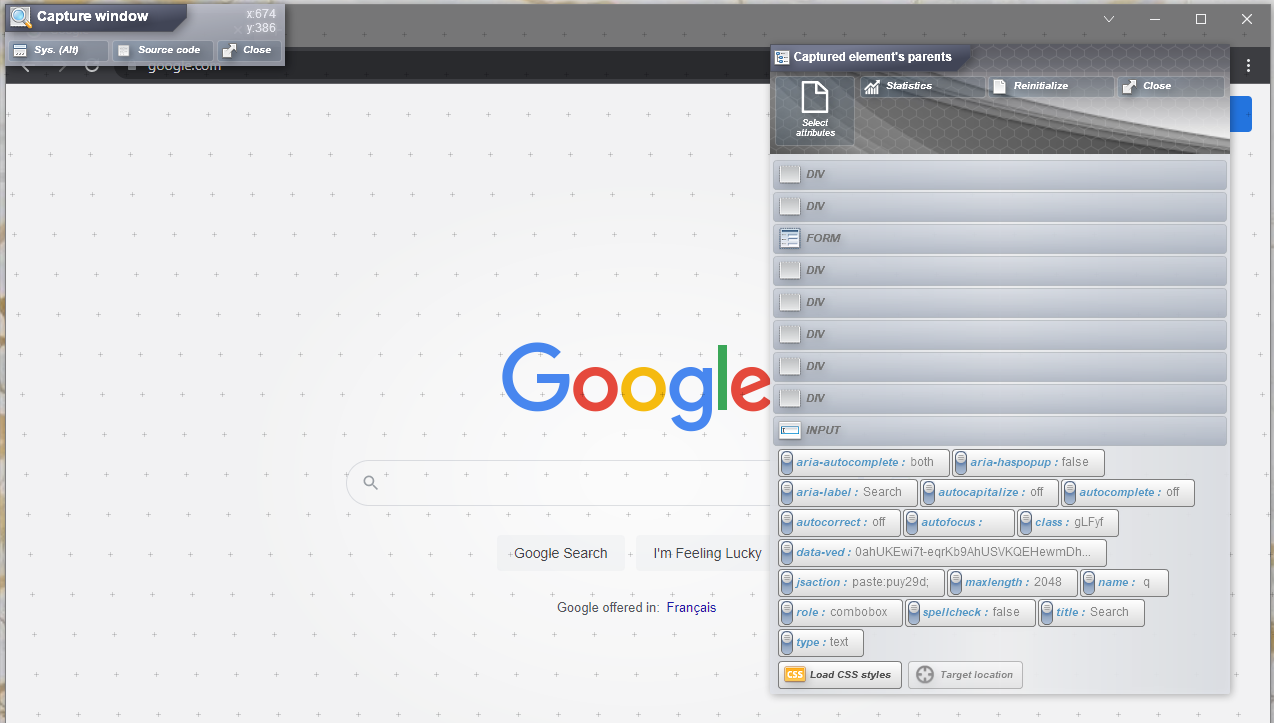Viewport: 1274px width, 723px height.
Task: Select the DIV row directly above FORM
Action: (1000, 206)
